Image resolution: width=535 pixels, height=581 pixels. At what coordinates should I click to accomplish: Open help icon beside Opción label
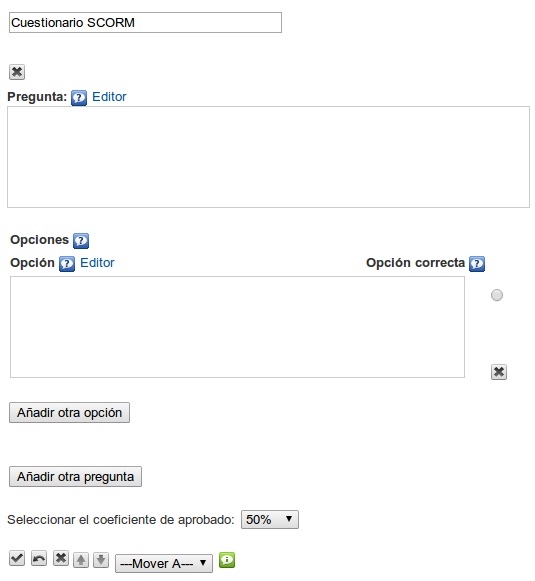67,264
